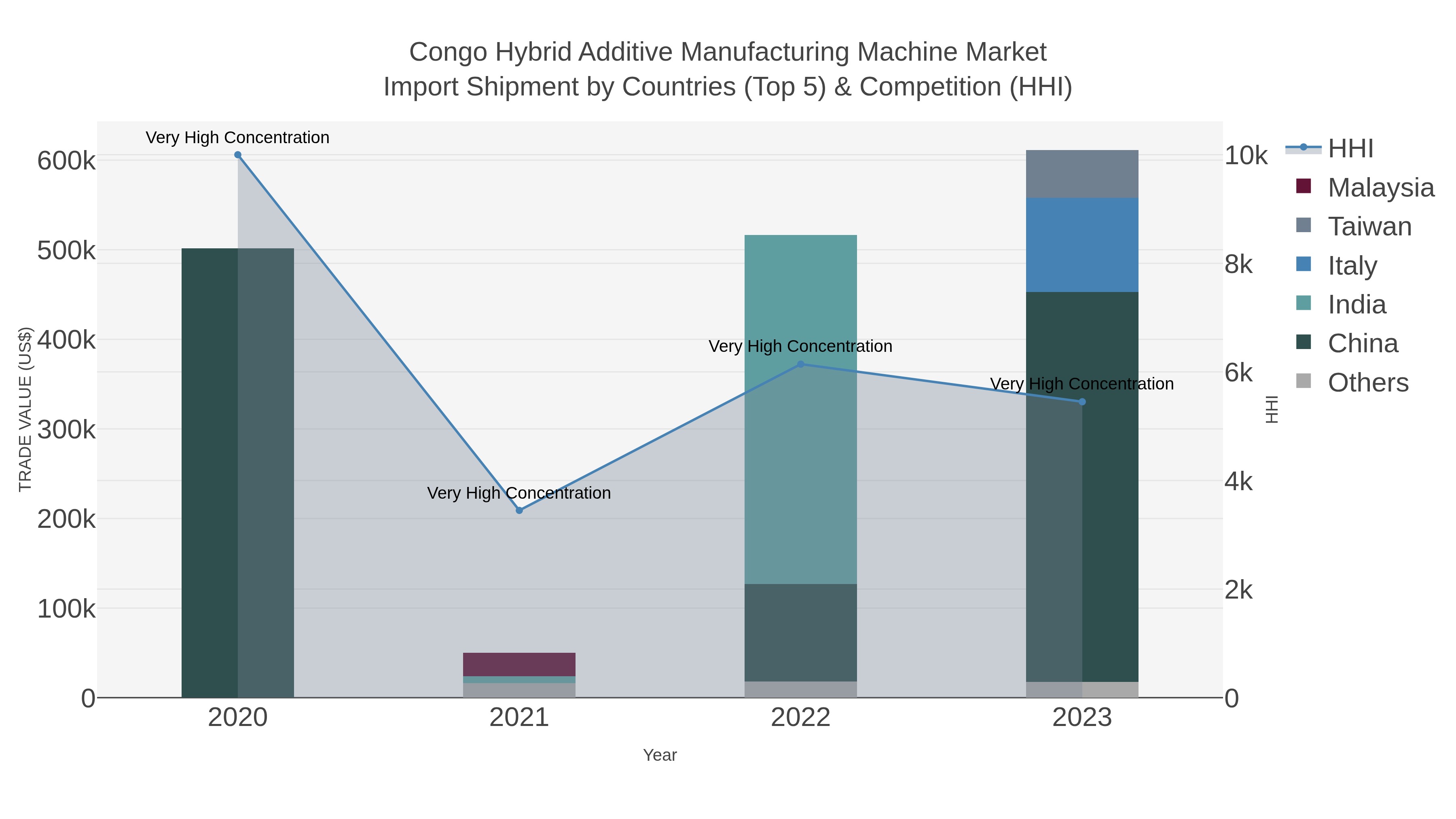Click the 2022 x-axis year label

pos(800,718)
